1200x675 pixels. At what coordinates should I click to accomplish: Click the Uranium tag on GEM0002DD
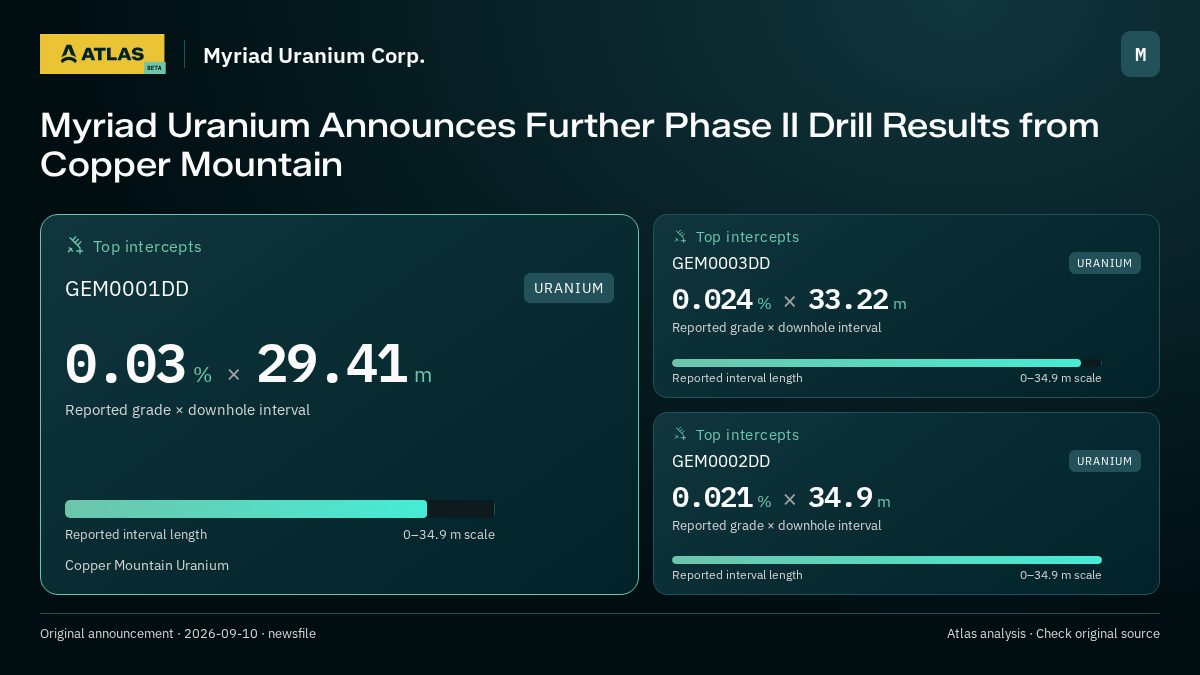pos(1105,461)
